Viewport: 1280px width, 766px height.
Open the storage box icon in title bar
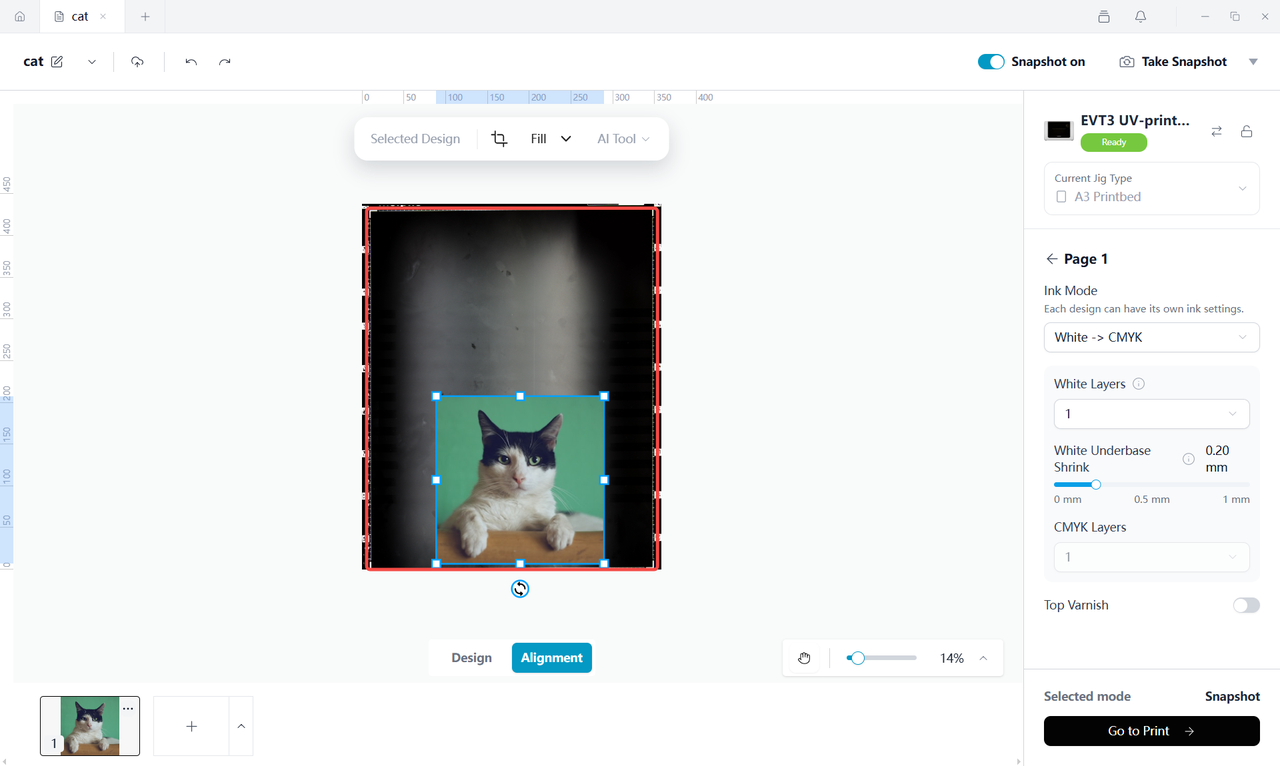[x=1104, y=17]
